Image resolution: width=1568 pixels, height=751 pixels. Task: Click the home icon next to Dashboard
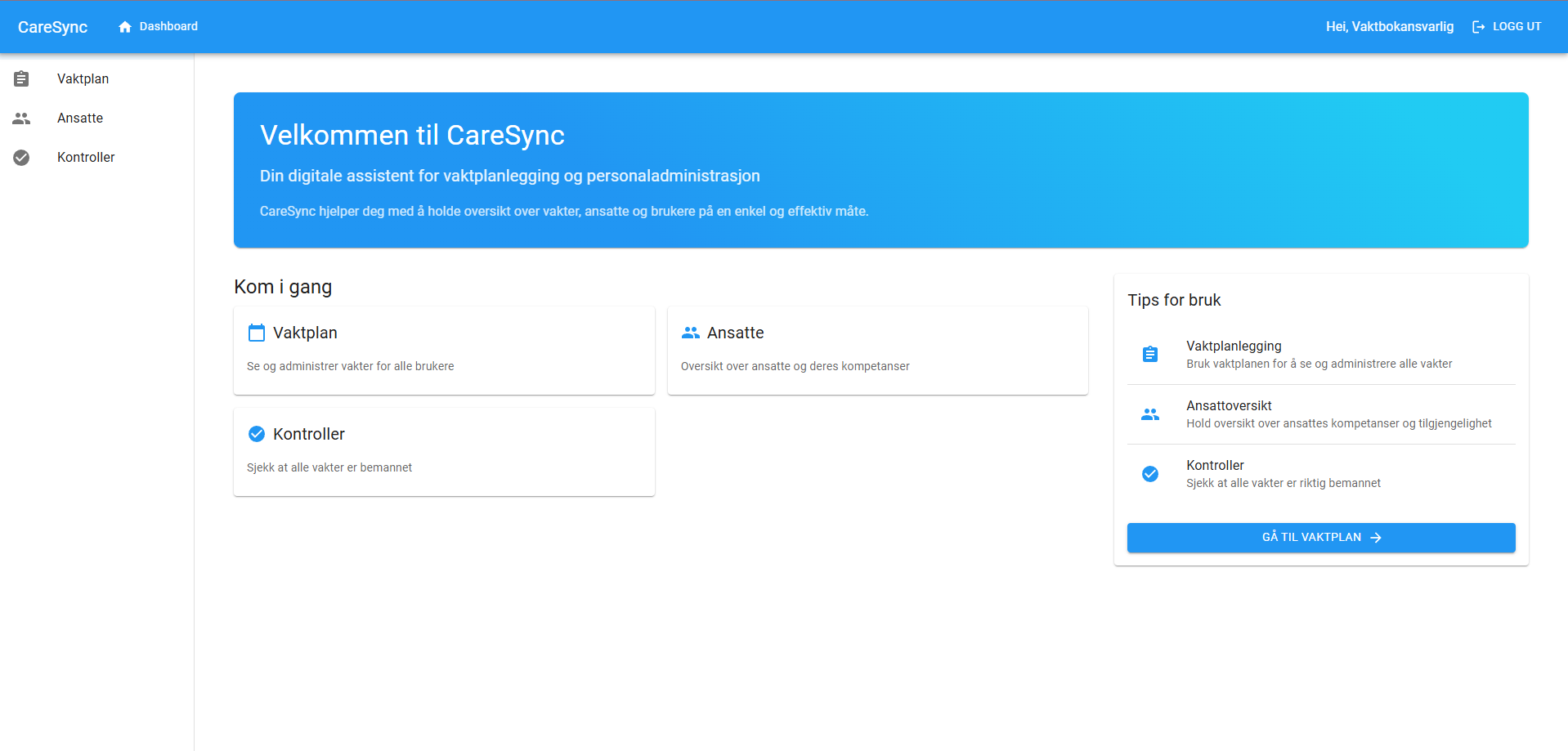pyautogui.click(x=124, y=26)
